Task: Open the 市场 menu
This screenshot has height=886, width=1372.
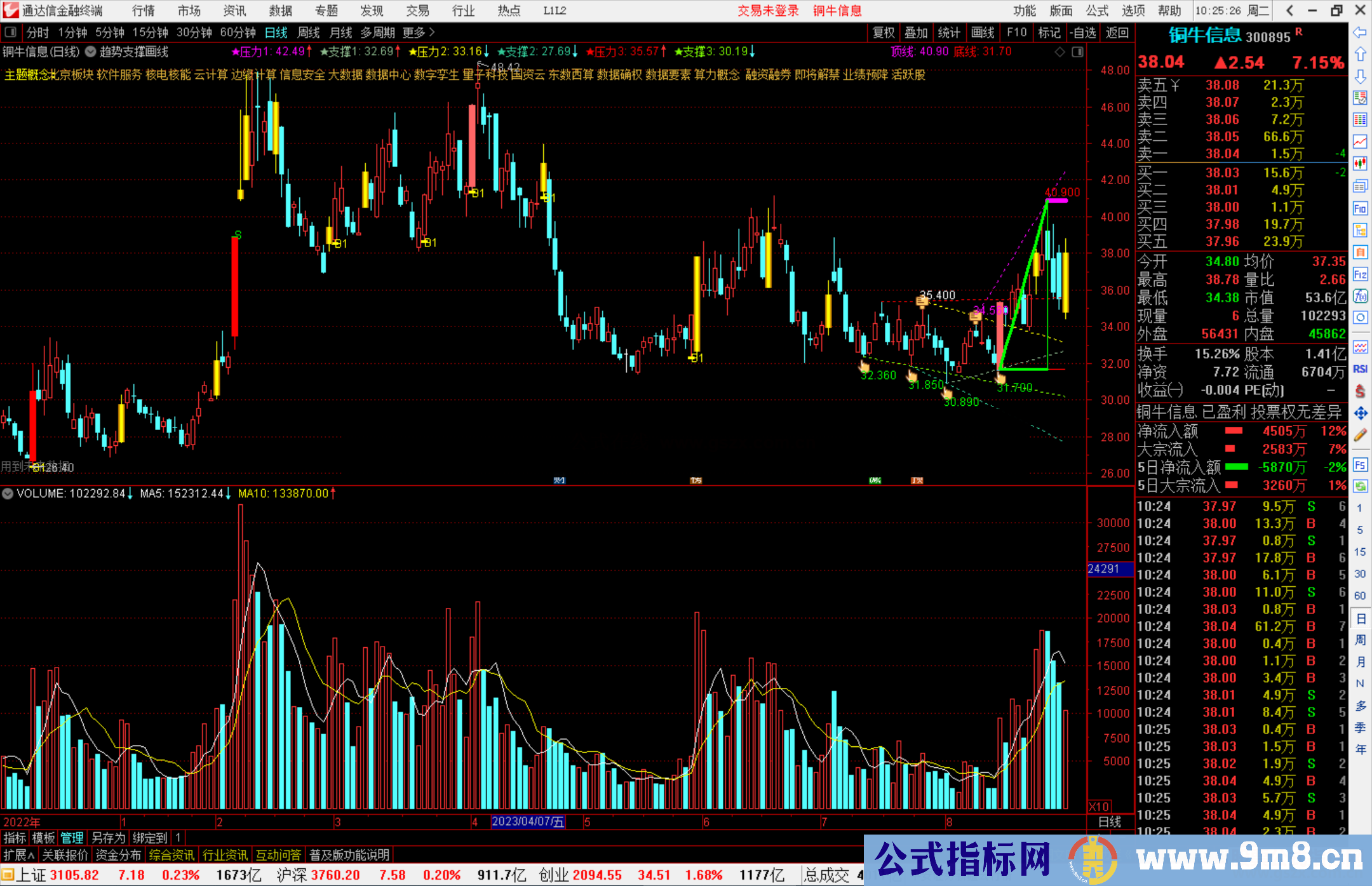Action: (189, 10)
